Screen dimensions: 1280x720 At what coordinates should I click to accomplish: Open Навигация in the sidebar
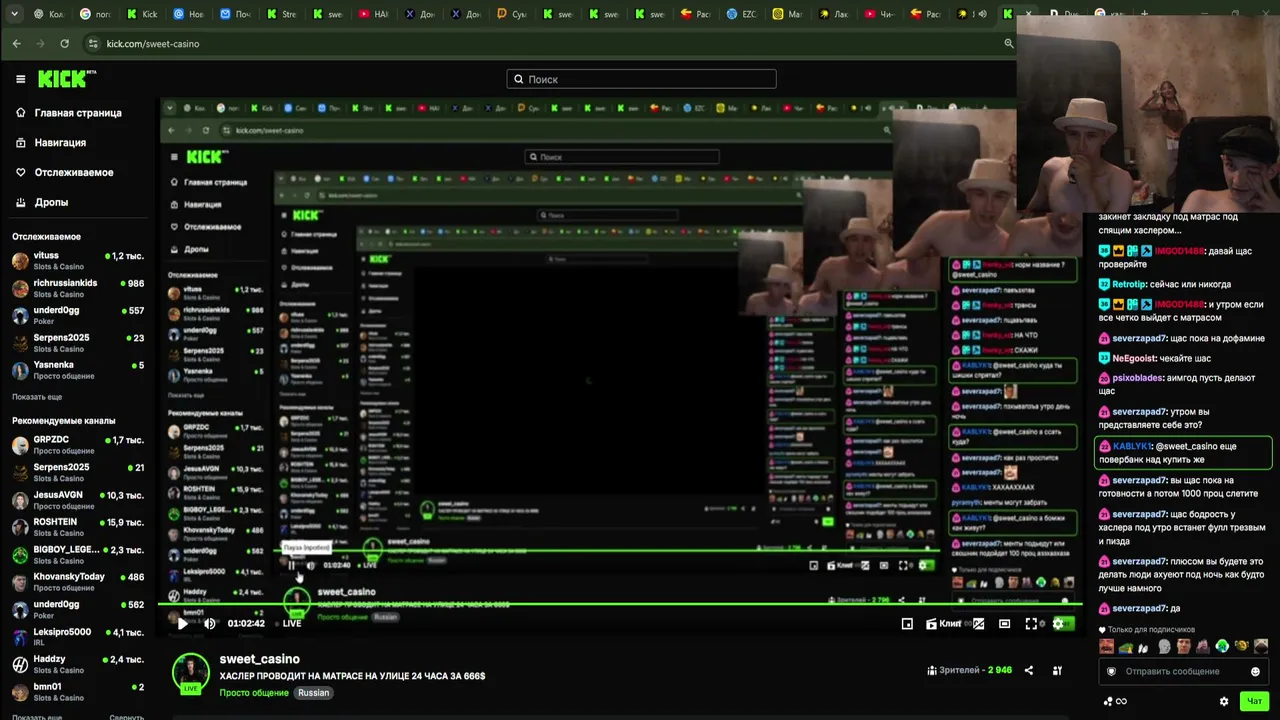click(52, 143)
